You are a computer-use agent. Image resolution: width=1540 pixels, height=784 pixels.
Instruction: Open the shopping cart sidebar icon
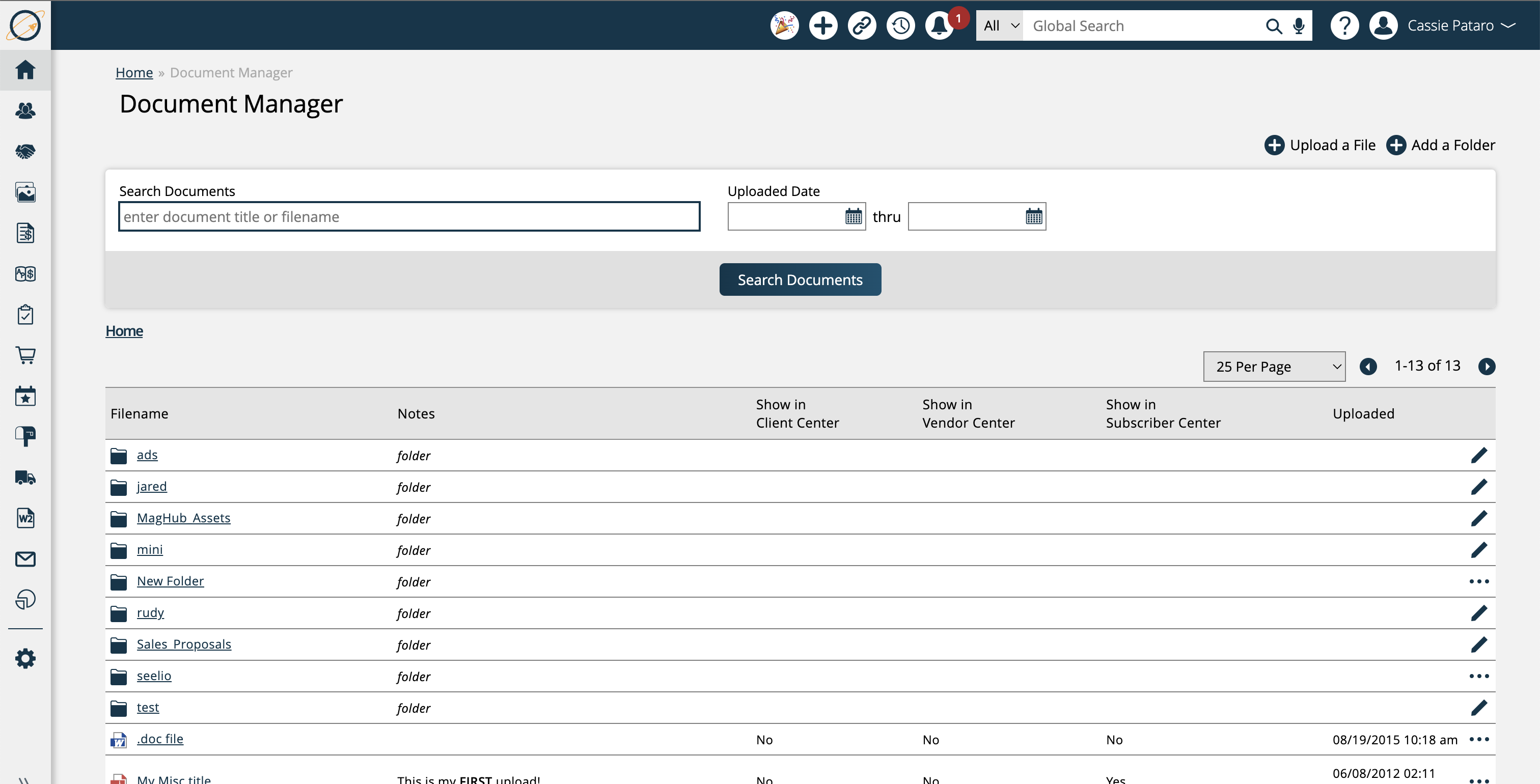tap(25, 355)
